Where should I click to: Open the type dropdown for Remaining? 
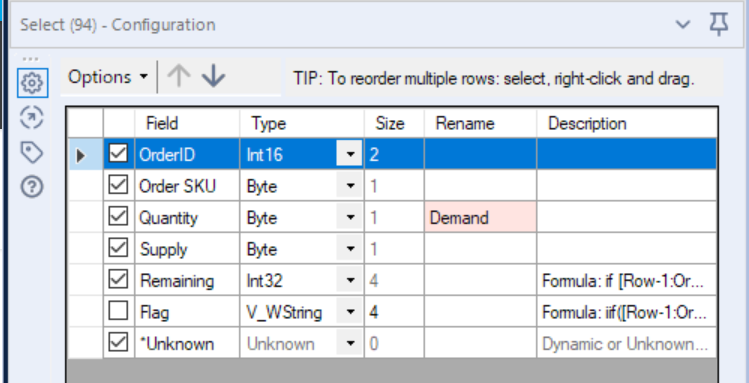350,280
